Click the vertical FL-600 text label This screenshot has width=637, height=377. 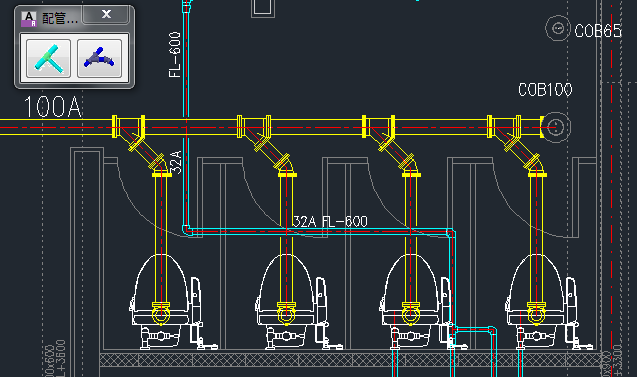(174, 54)
